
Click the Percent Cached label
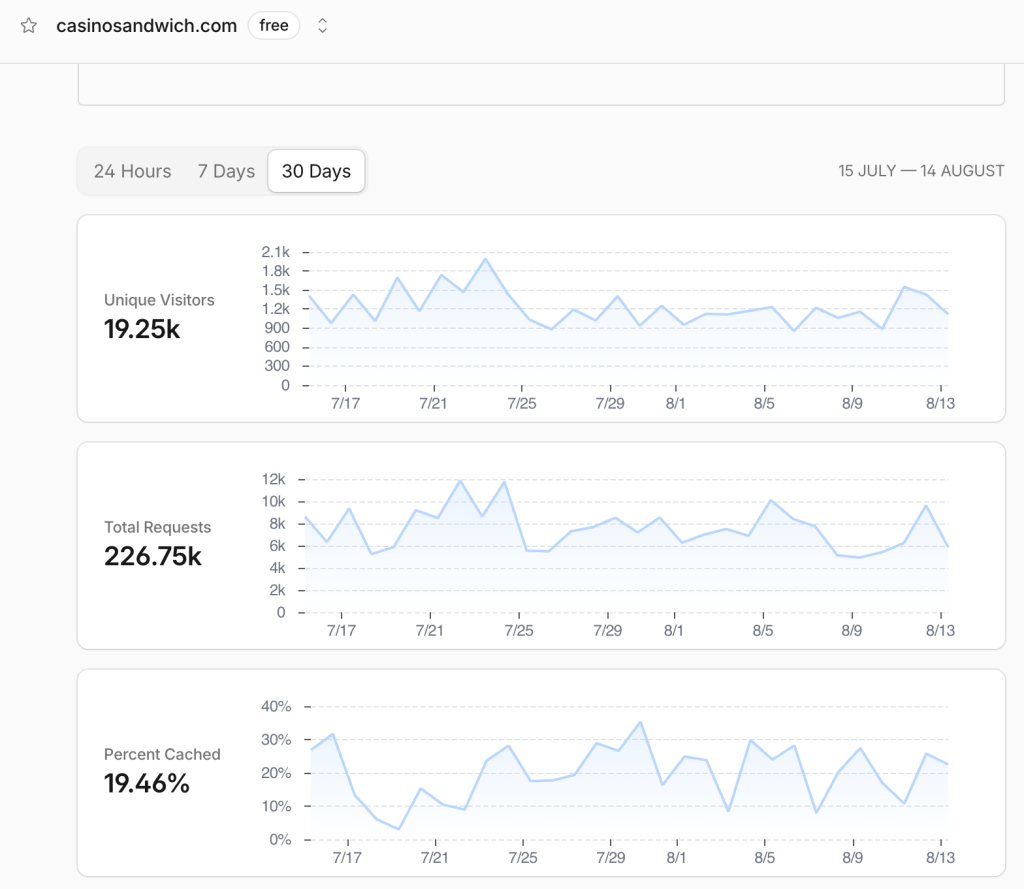162,754
